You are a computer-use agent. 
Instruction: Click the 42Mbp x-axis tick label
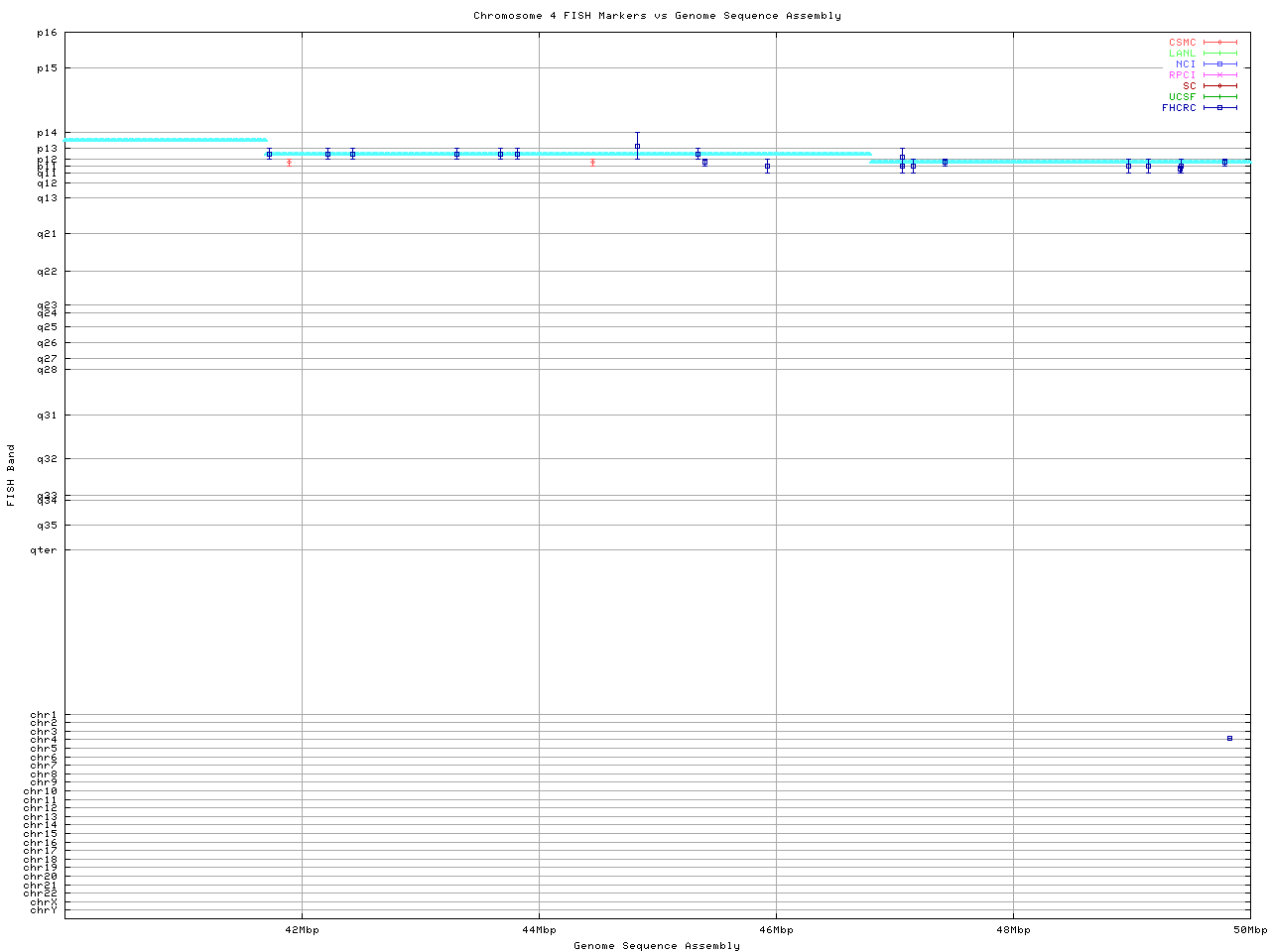302,930
